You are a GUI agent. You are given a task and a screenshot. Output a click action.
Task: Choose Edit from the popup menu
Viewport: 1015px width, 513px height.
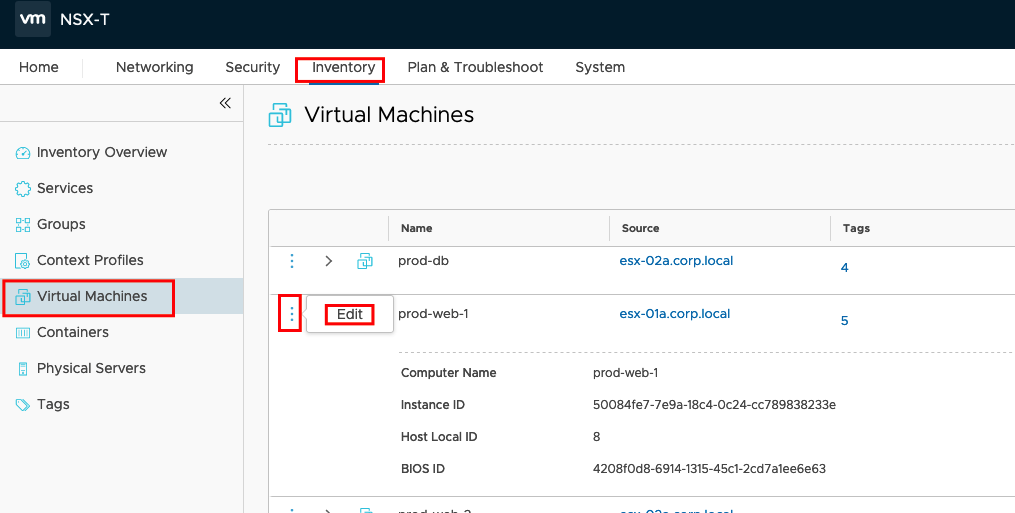coord(350,314)
